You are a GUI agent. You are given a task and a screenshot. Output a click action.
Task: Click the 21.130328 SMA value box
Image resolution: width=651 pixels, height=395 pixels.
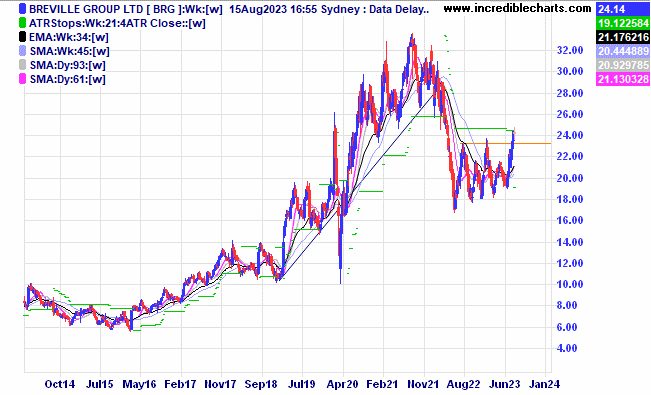point(623,79)
